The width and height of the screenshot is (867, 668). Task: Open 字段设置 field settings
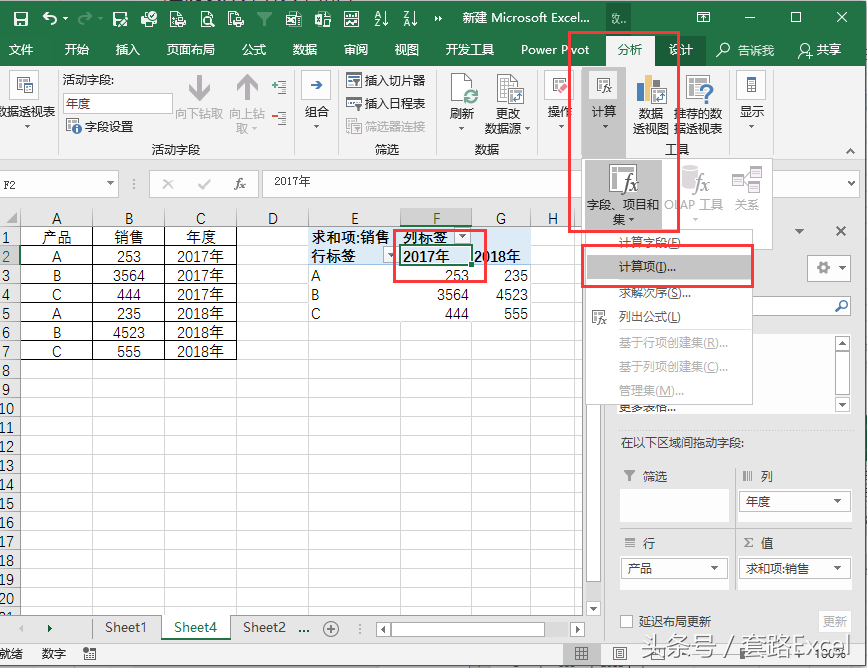click(100, 127)
